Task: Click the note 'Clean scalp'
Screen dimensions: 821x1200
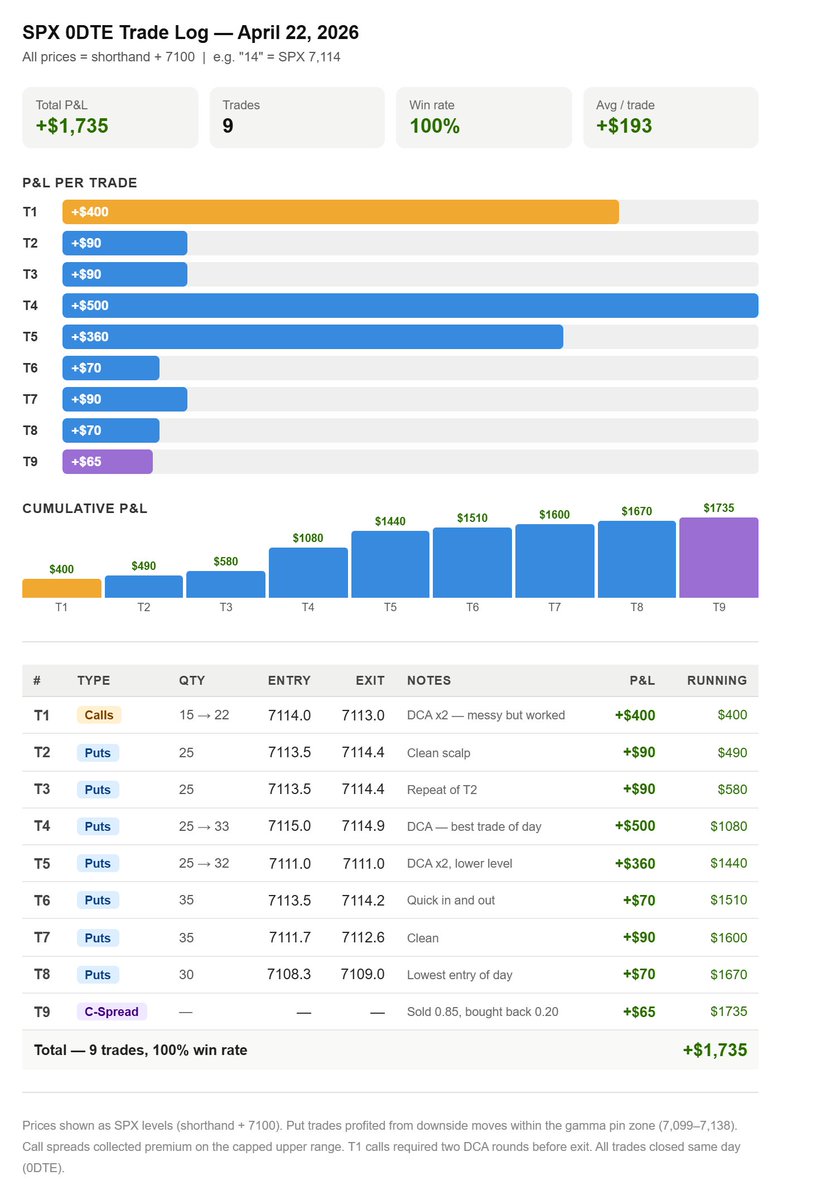Action: pos(439,752)
